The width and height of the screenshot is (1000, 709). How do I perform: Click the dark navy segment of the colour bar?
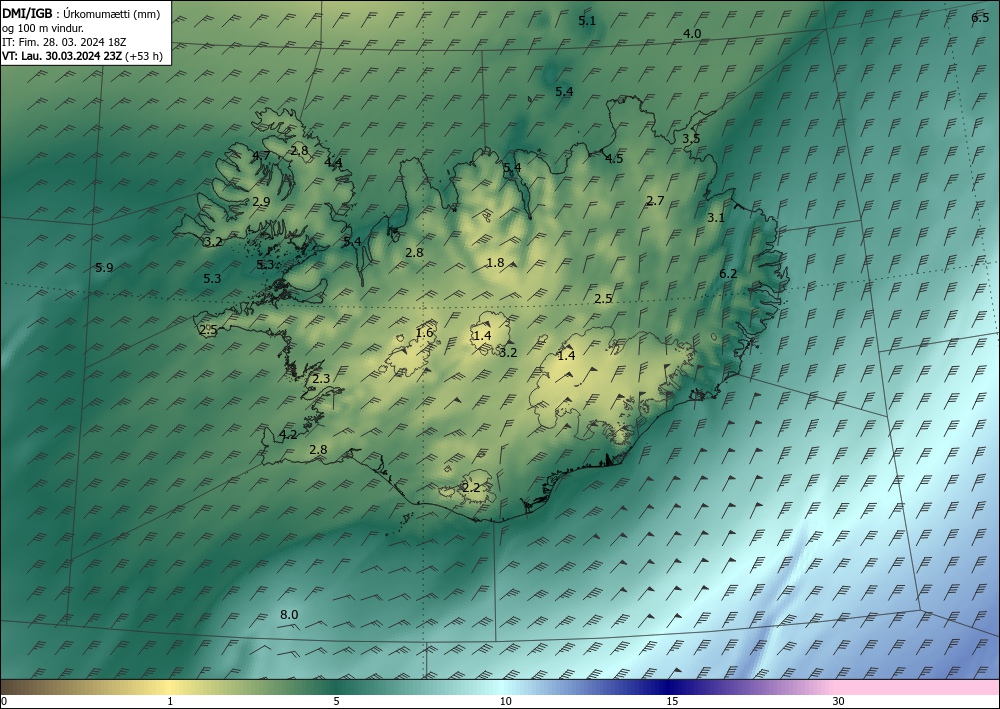[x=670, y=687]
